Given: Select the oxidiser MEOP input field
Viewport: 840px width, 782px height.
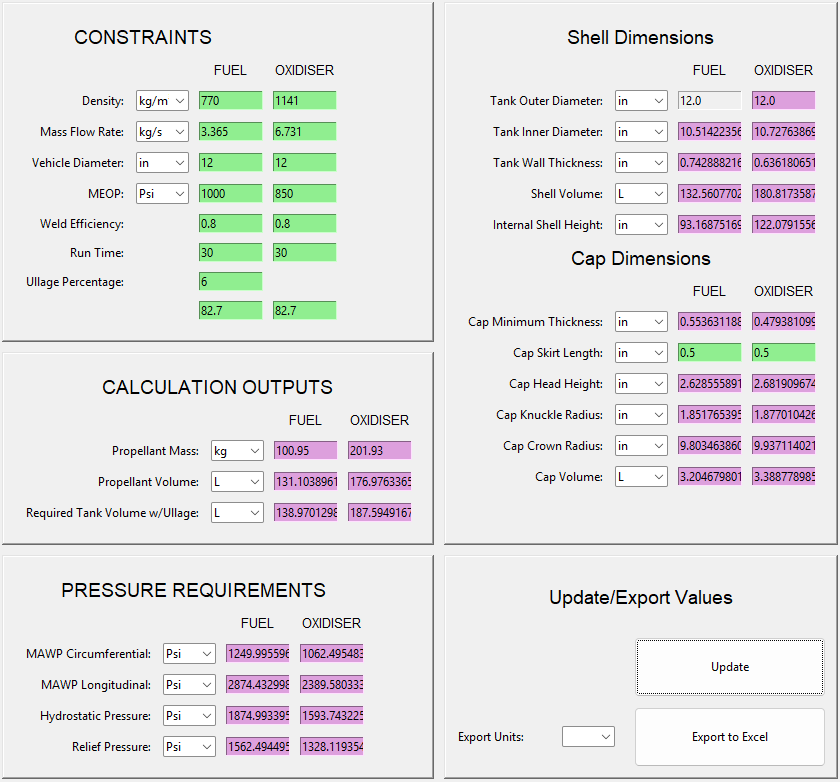Looking at the screenshot, I should (304, 193).
